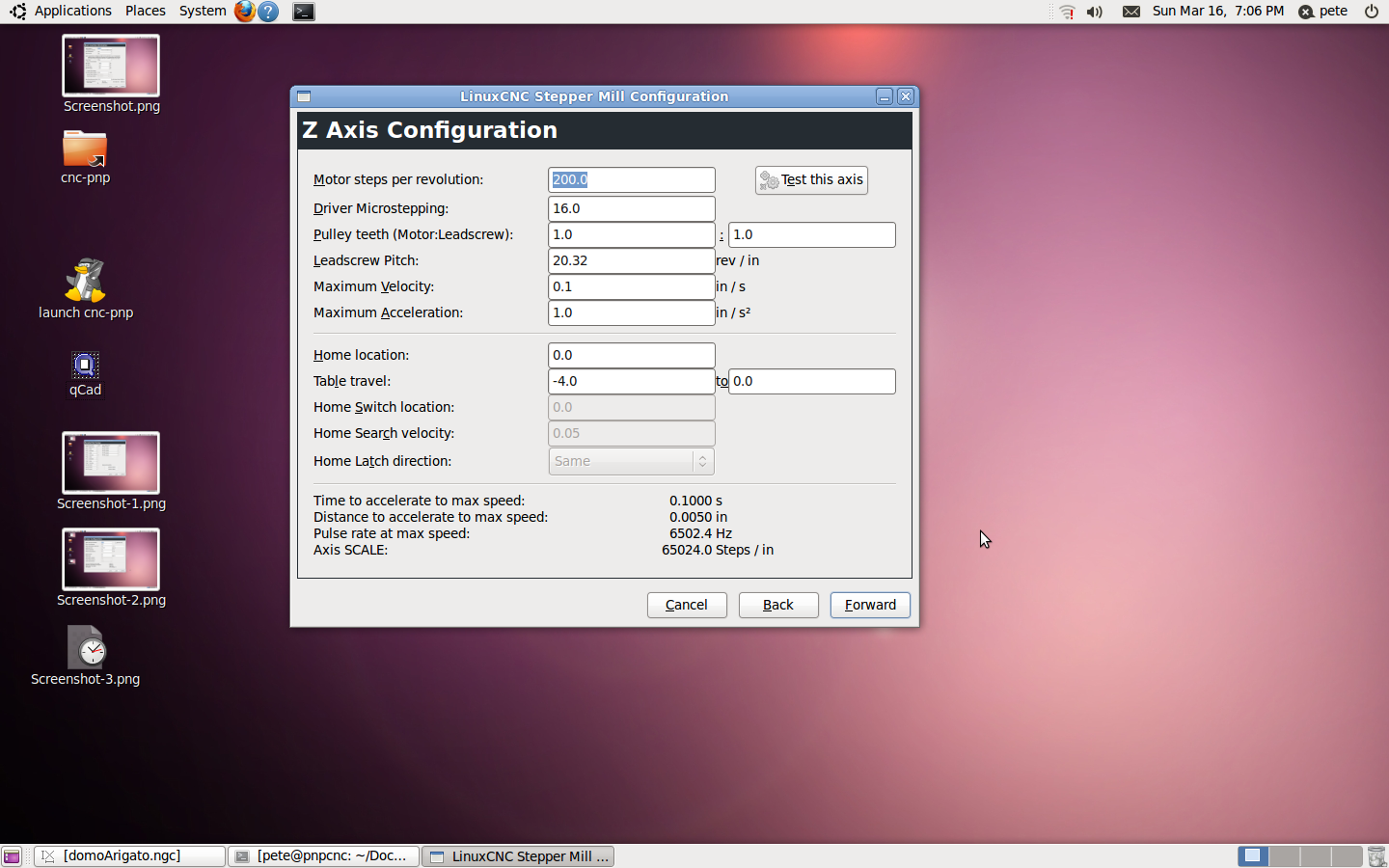
Task: Switch to the domoArigato.ngc taskbar window
Action: point(129,856)
